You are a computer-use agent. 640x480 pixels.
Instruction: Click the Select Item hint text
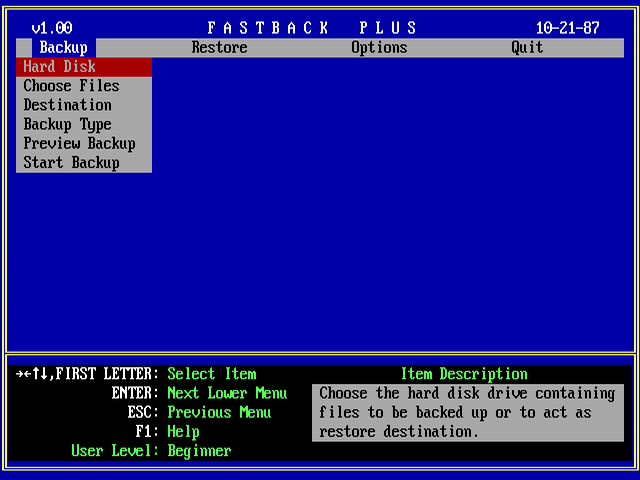pos(212,374)
